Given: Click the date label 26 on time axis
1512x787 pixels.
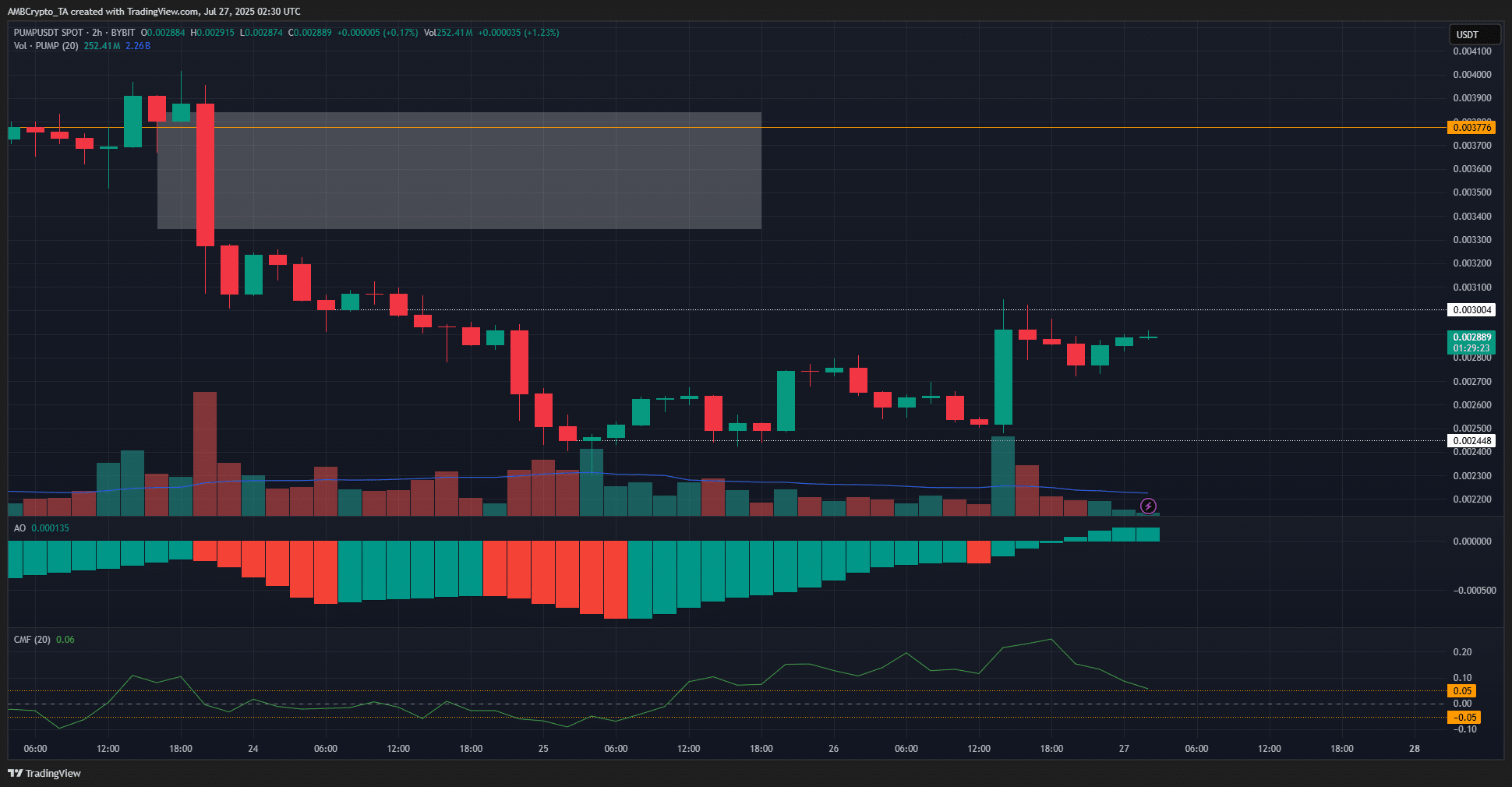Looking at the screenshot, I should [x=833, y=749].
